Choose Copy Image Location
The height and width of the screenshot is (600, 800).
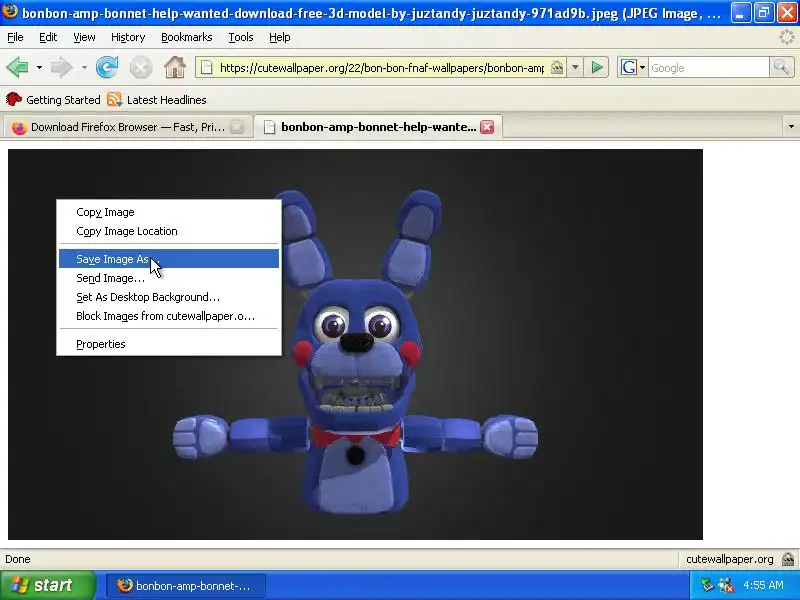(x=169, y=231)
